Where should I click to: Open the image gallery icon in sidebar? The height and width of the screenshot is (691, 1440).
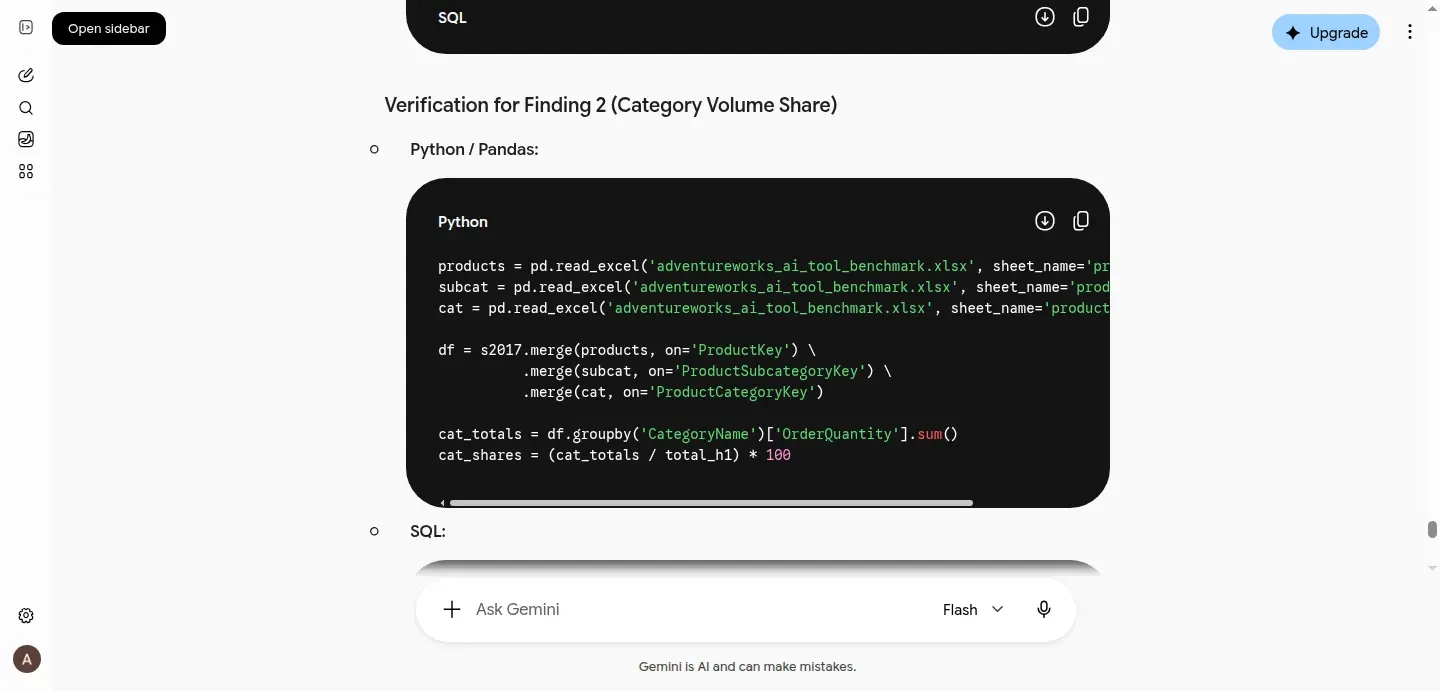[26, 139]
